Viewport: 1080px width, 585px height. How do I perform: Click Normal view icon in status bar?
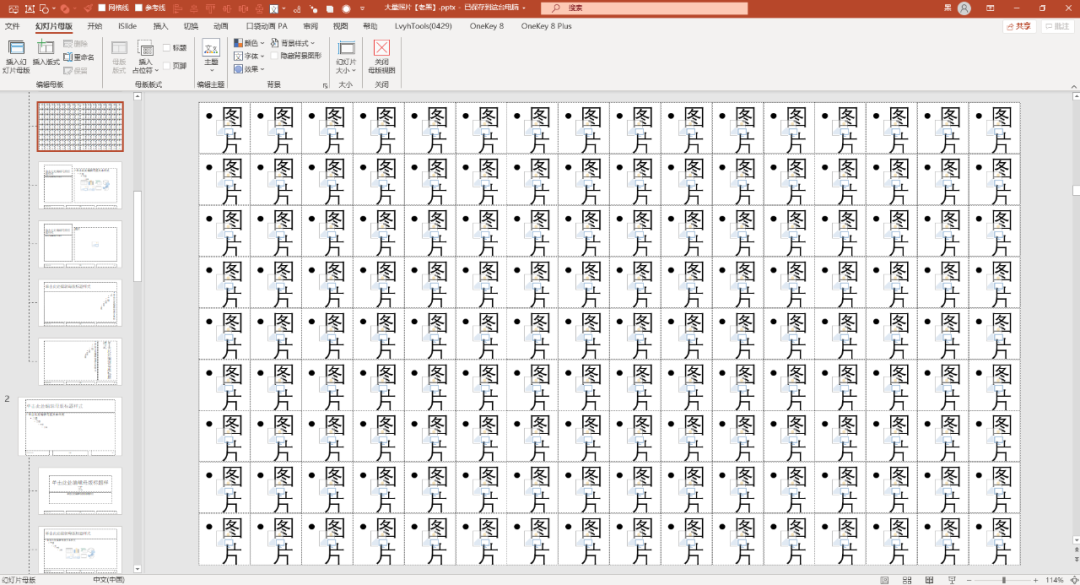tap(885, 580)
